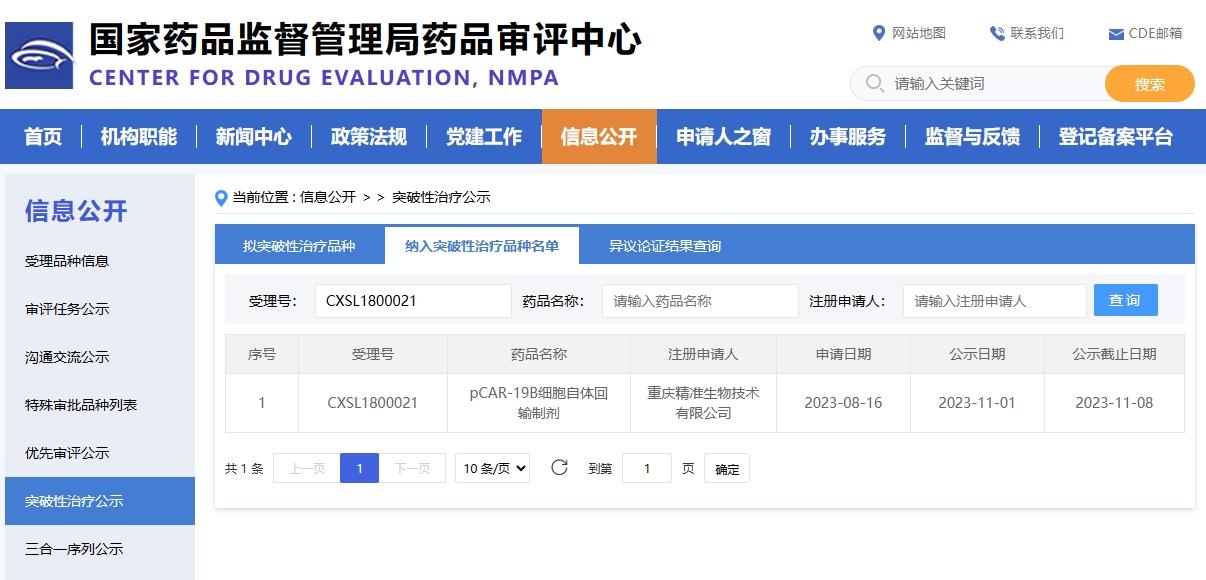The height and width of the screenshot is (580, 1206).
Task: Open 信息公开 in the main navigation
Action: [x=598, y=137]
